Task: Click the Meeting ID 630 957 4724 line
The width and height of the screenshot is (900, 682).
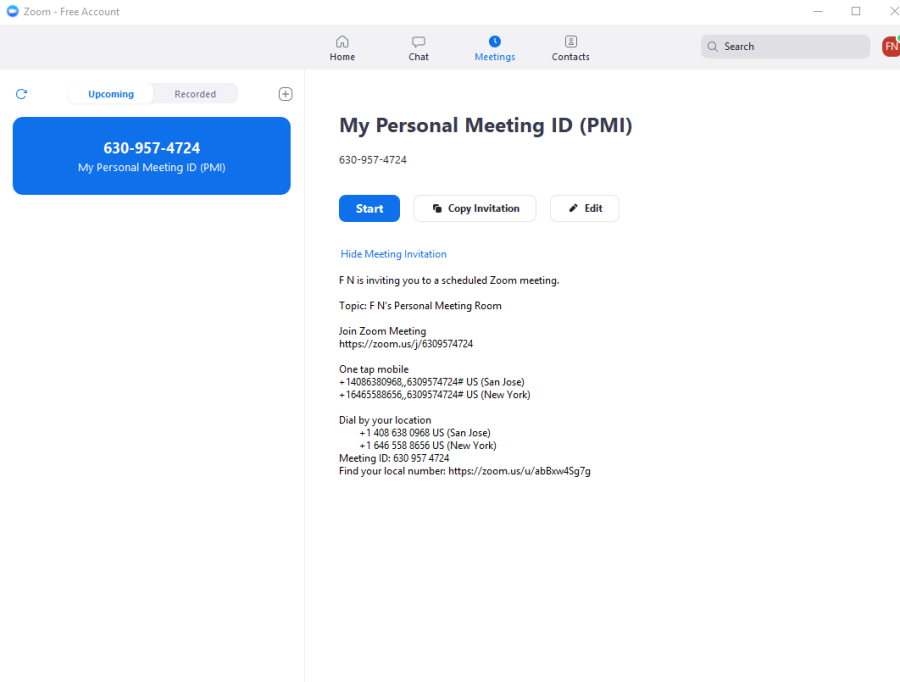Action: pos(394,458)
